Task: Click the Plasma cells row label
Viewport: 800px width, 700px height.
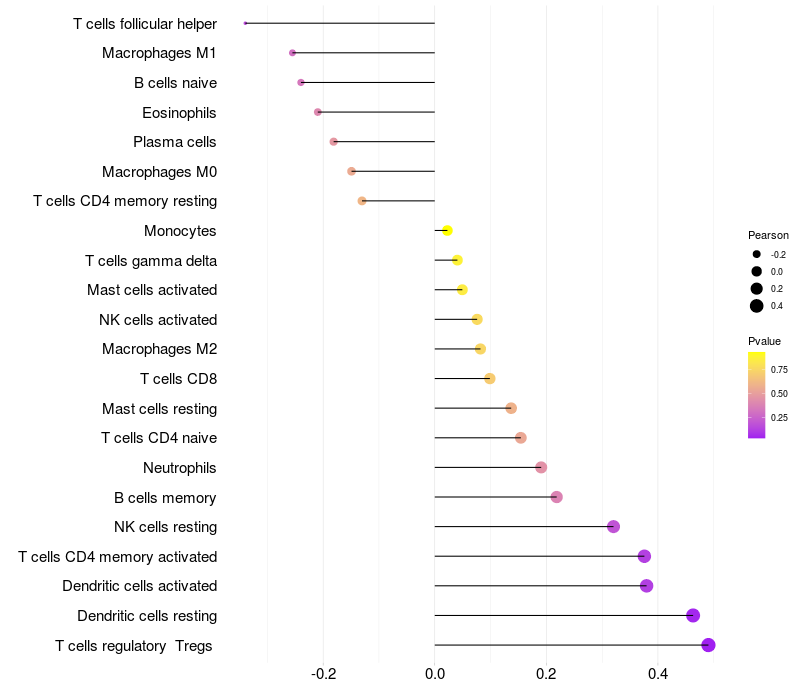Action: coord(174,142)
